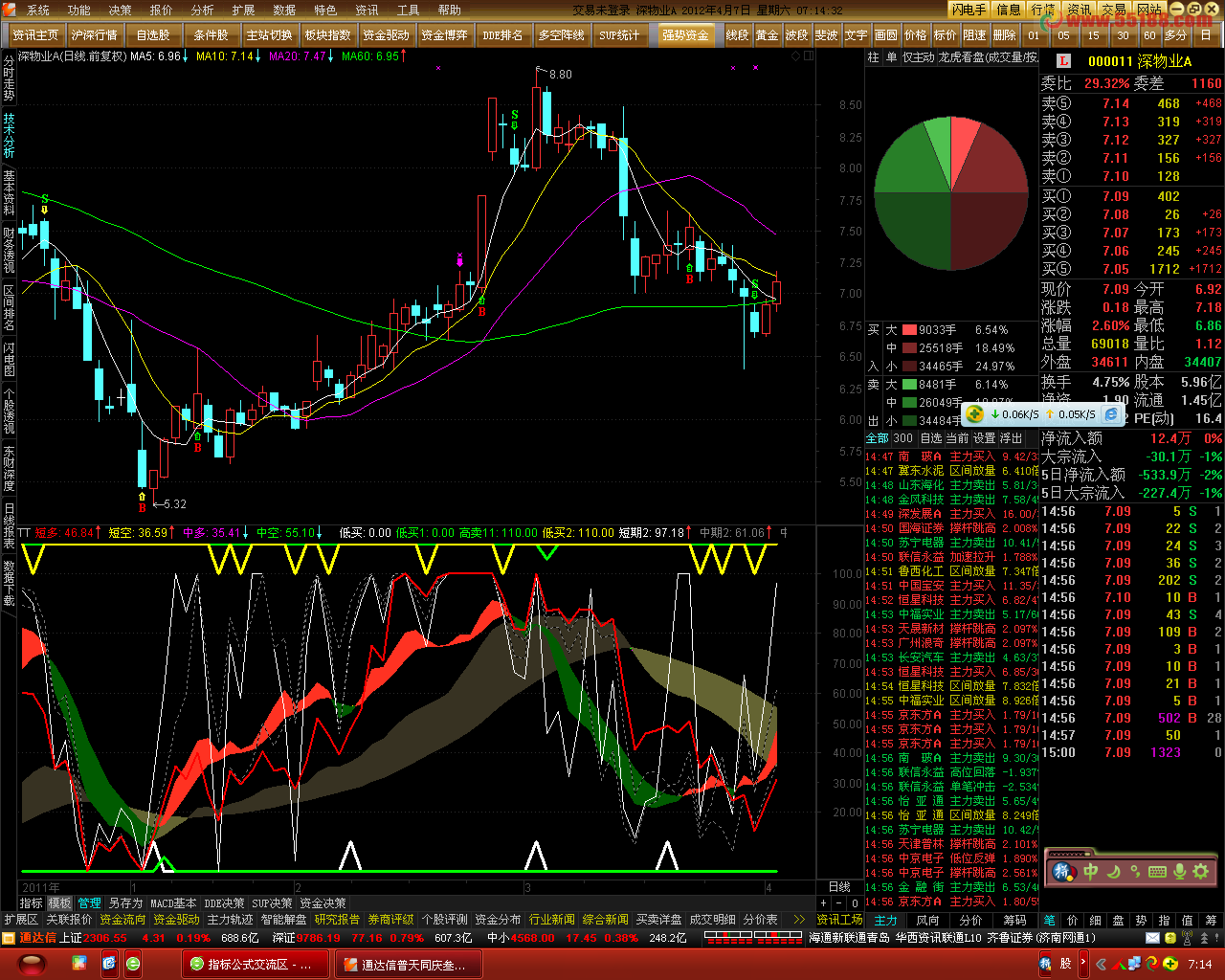This screenshot has width=1225, height=980.
Task: Open the gear settings on the floating input bar
Action: [1201, 871]
